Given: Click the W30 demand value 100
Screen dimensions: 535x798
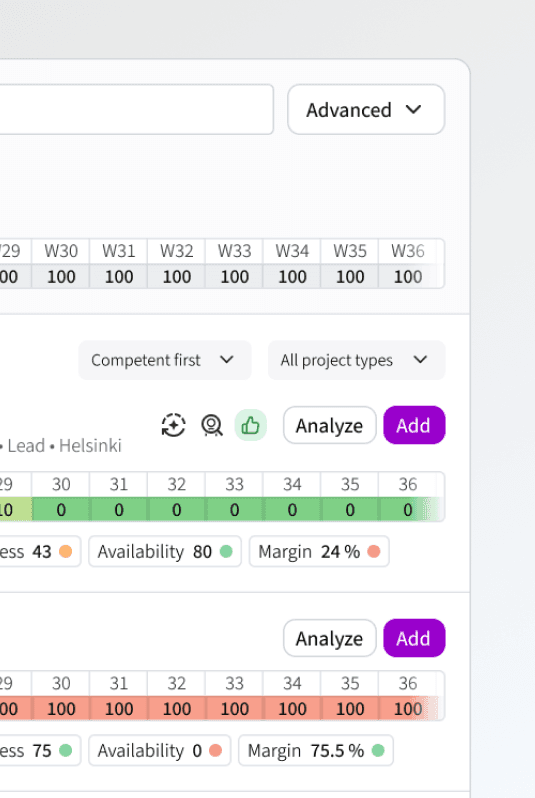Looking at the screenshot, I should tap(61, 277).
